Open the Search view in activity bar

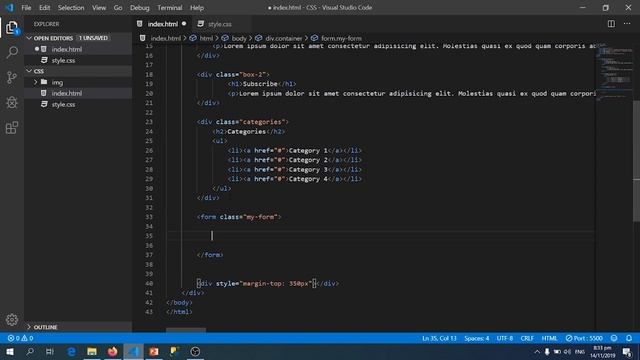[x=12, y=52]
